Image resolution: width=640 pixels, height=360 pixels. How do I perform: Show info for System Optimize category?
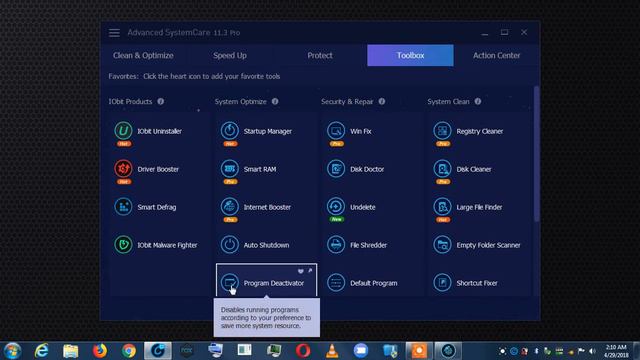[x=275, y=101]
